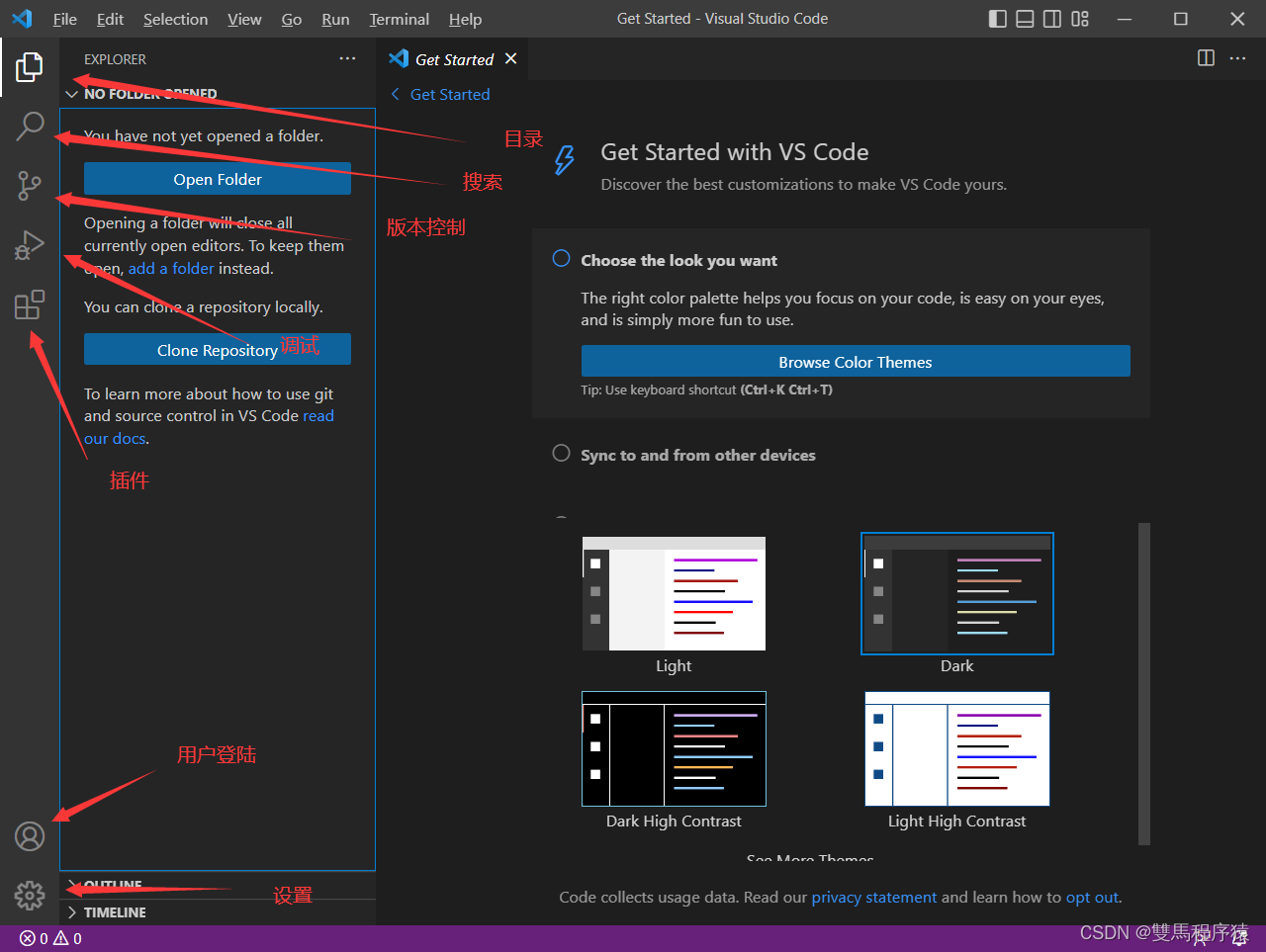Screen dimensions: 1266x952
Task: Open the File menu
Action: [x=65, y=19]
